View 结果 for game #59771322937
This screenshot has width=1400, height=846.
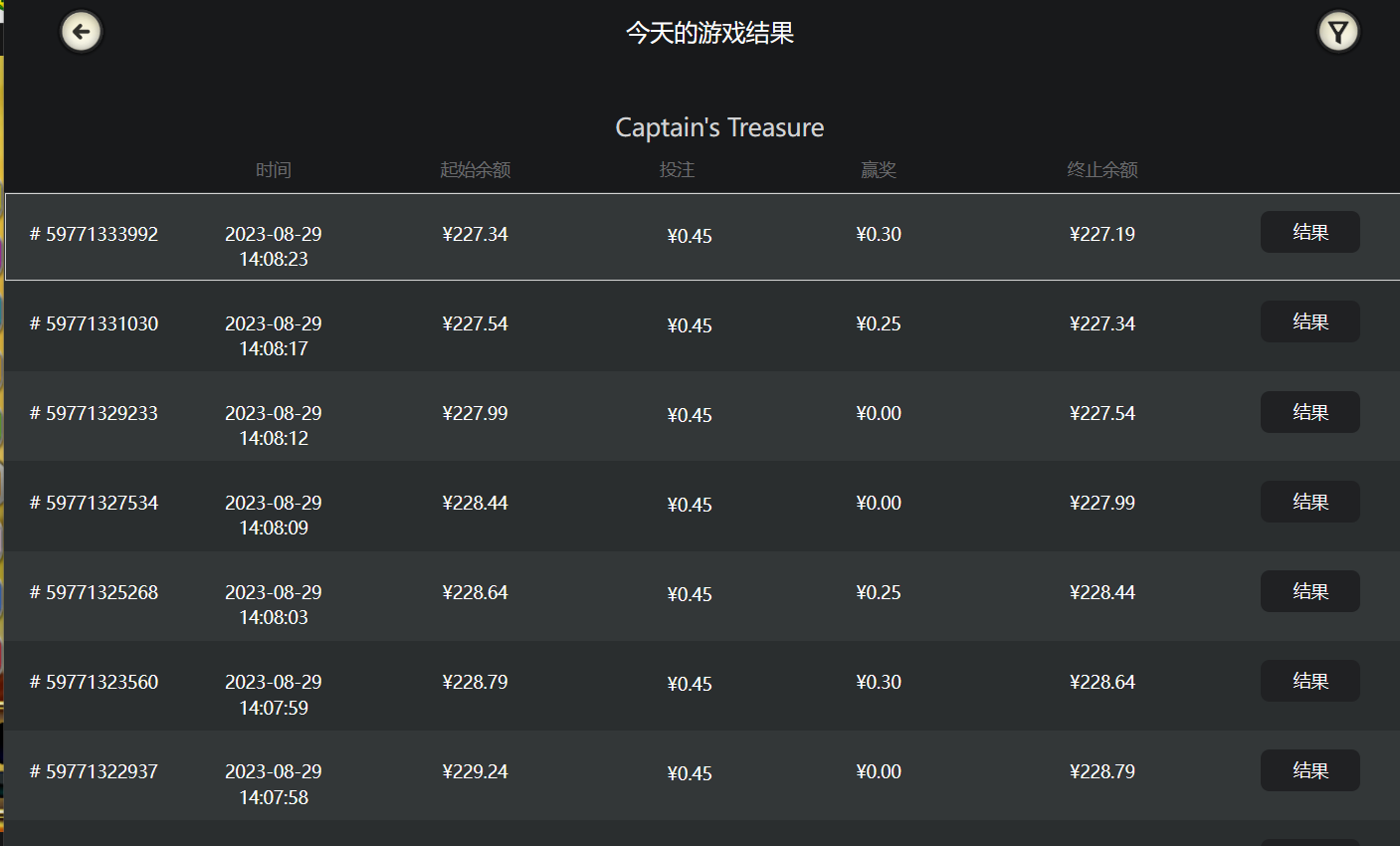tap(1309, 770)
